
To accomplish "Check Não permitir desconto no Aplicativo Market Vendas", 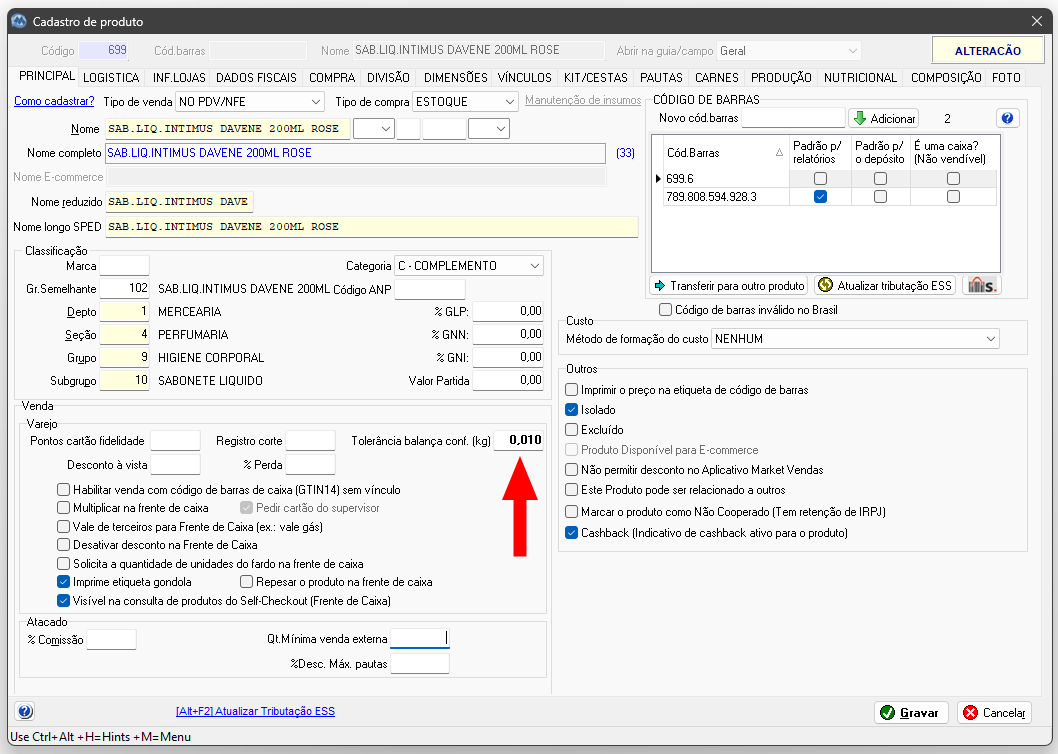I will (572, 470).
